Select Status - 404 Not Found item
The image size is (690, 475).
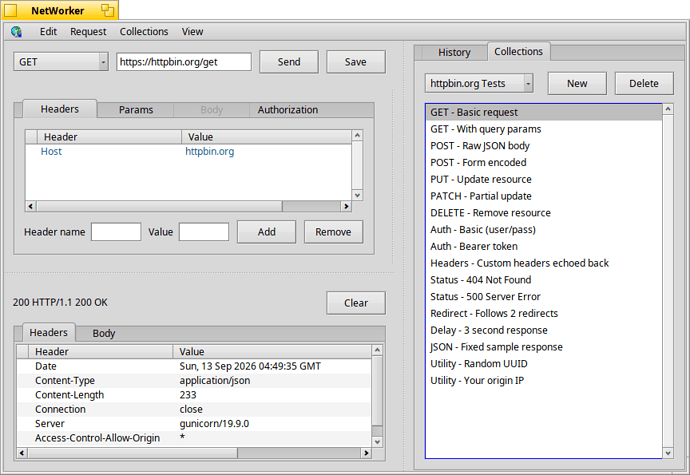click(544, 280)
